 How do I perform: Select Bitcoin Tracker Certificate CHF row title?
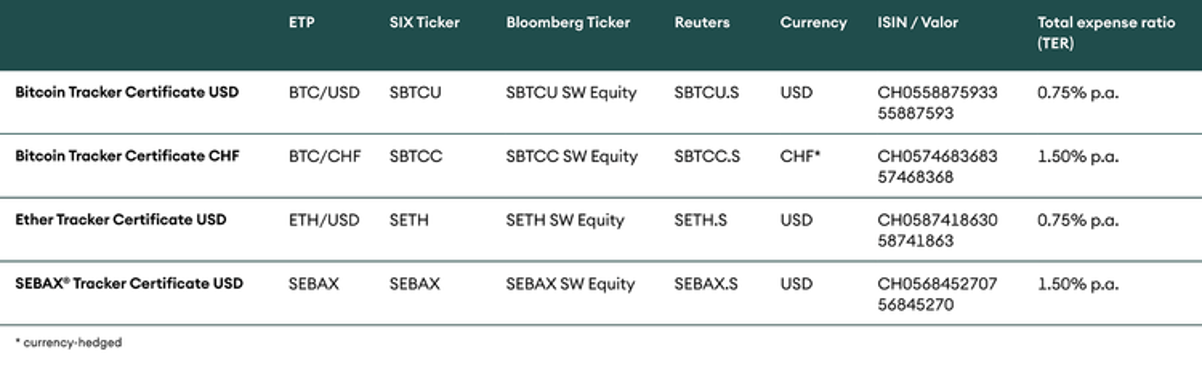[127, 156]
